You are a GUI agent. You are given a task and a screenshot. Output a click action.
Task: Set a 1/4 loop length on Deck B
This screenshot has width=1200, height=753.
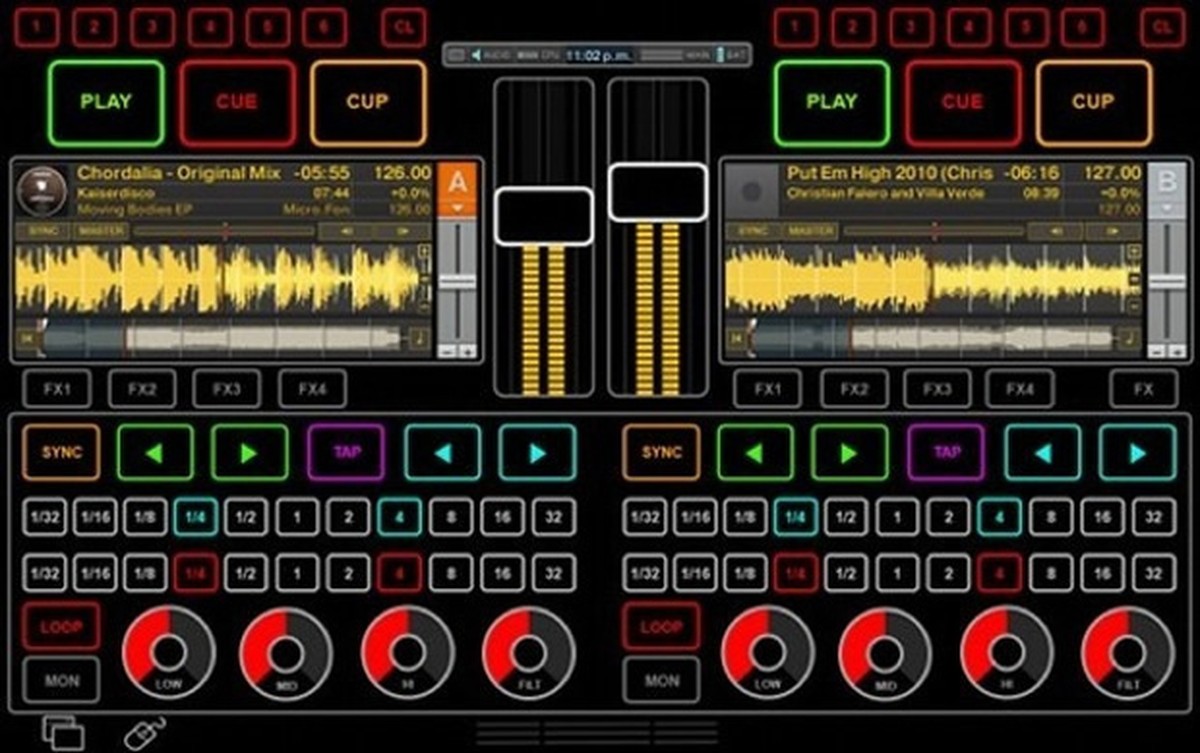click(797, 518)
